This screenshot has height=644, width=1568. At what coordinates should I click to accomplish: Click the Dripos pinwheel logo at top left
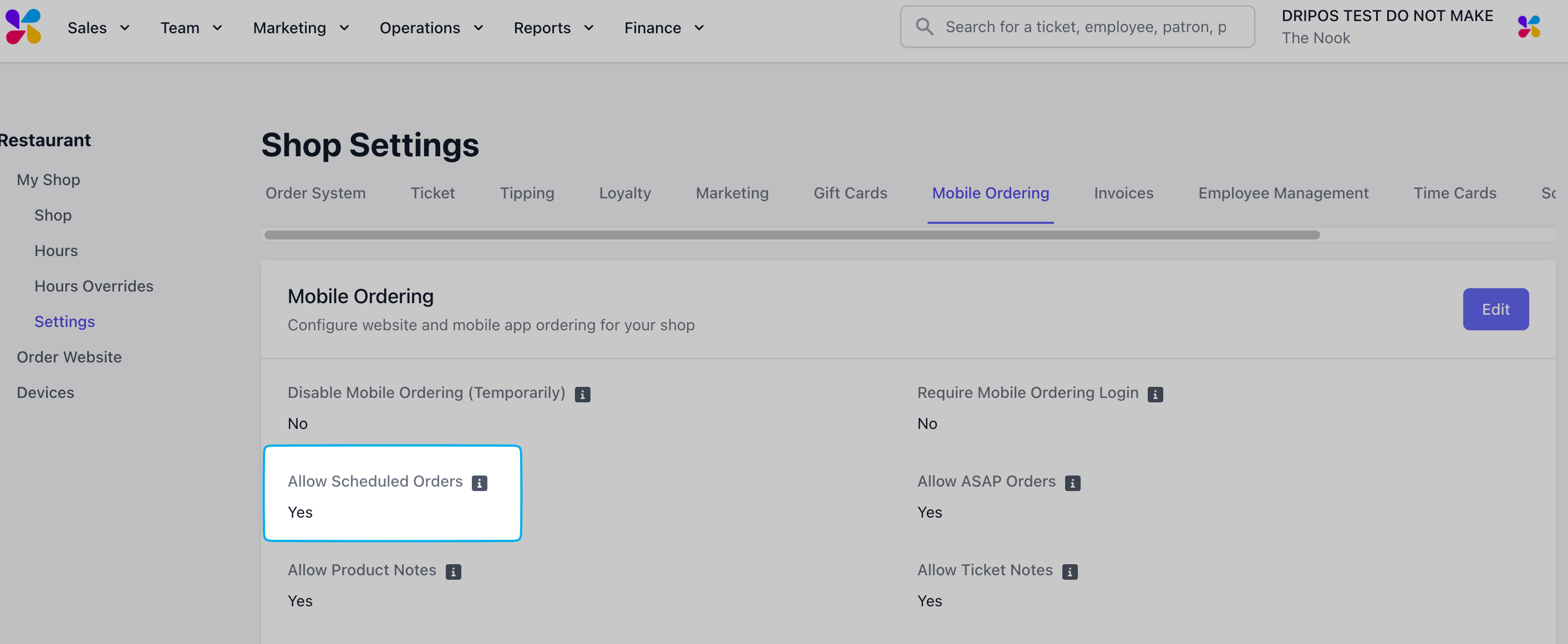click(23, 27)
